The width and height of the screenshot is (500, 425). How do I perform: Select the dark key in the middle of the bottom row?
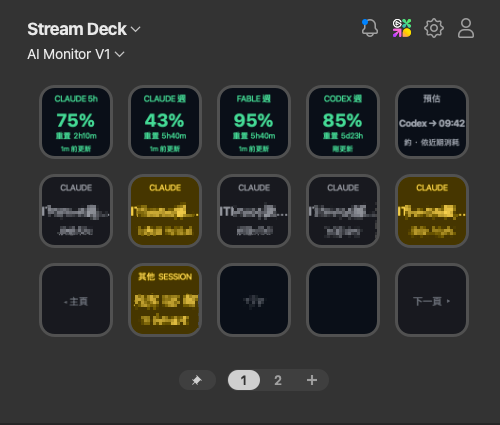[254, 300]
